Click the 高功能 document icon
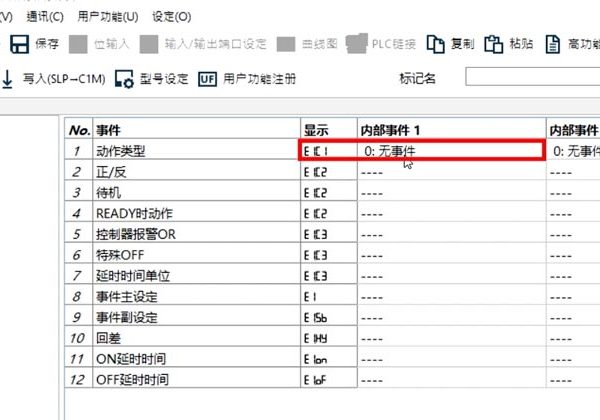 click(x=552, y=44)
